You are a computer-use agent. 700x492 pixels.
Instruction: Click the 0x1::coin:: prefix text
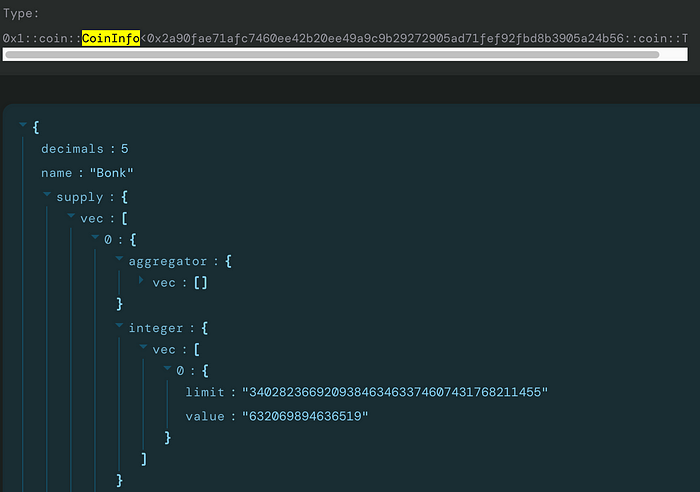click(42, 38)
